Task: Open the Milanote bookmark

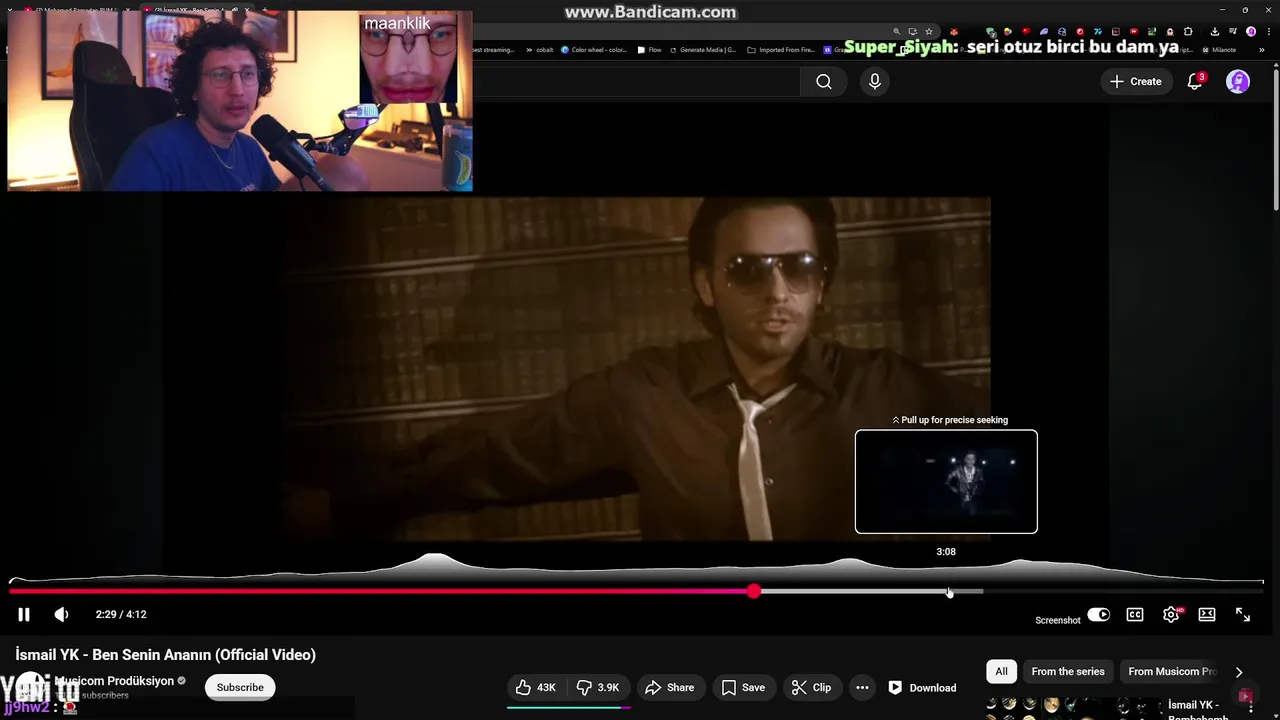Action: pyautogui.click(x=1220, y=49)
